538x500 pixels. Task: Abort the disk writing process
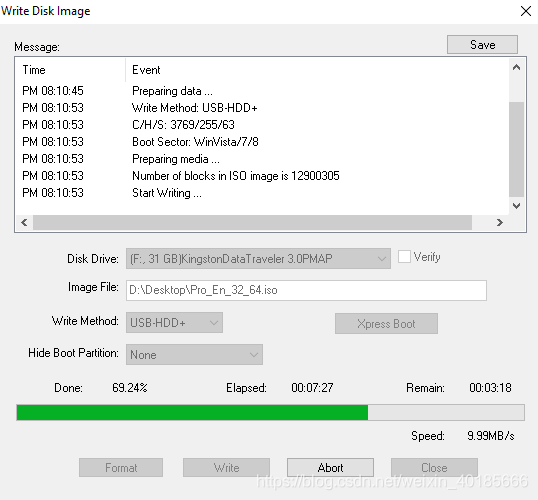(x=330, y=467)
